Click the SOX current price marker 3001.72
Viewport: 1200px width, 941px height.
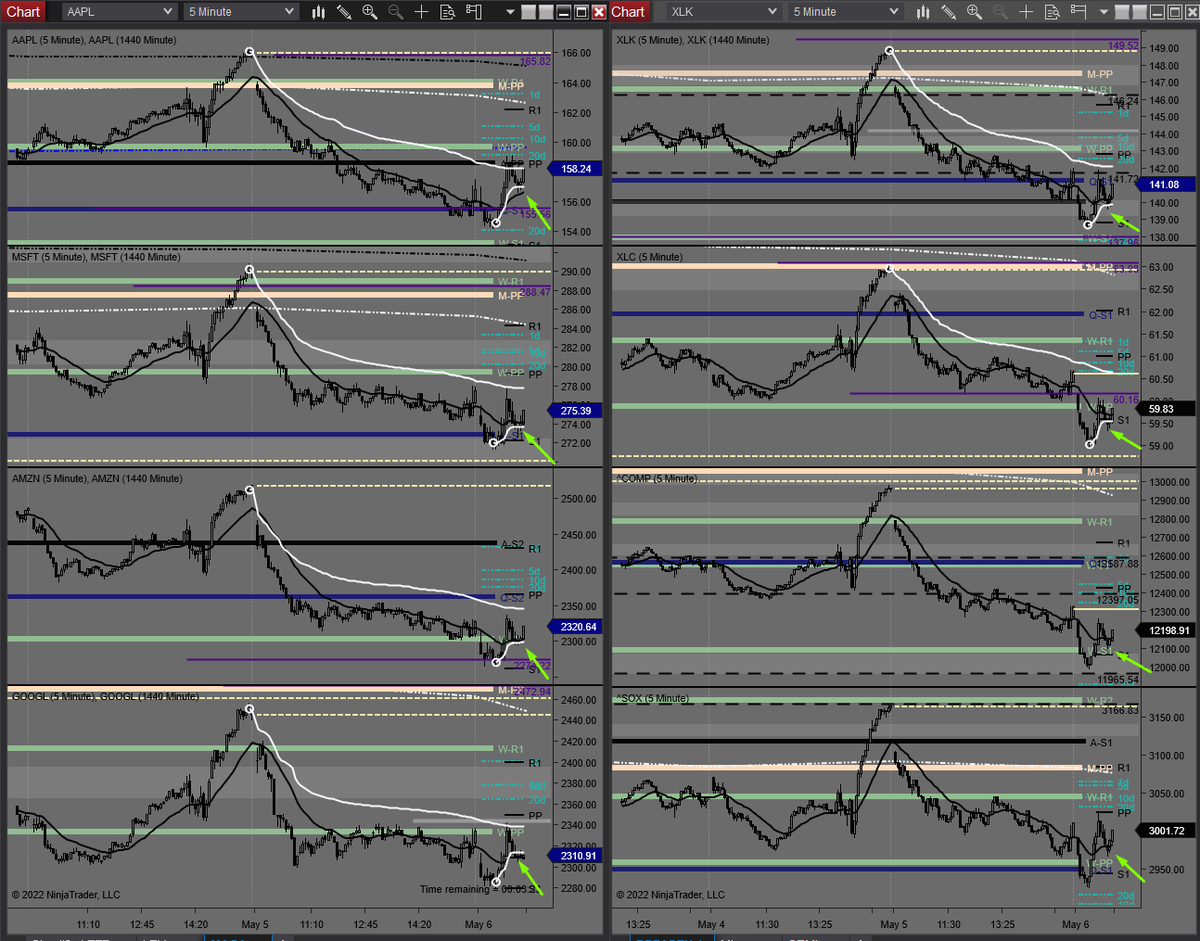[1167, 830]
